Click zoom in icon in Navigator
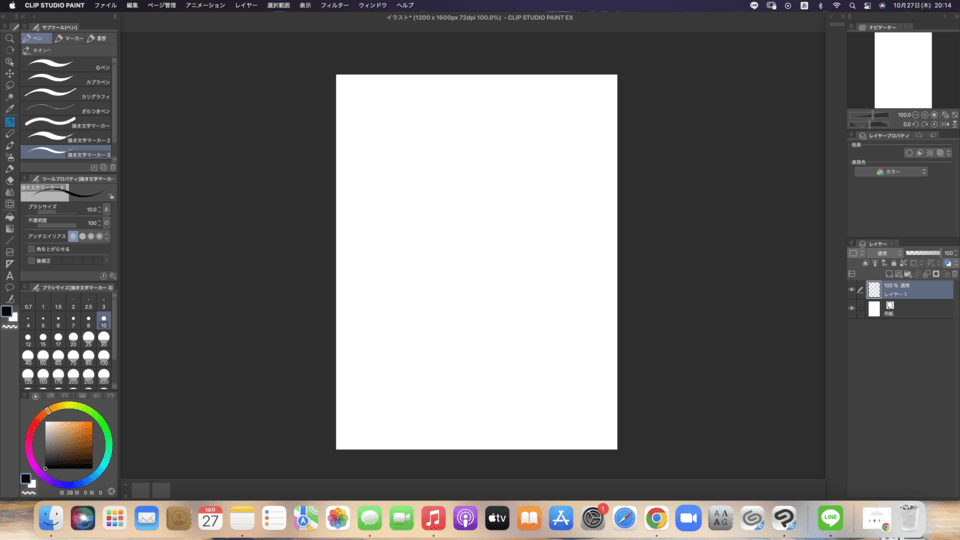The image size is (960, 540). 924,114
